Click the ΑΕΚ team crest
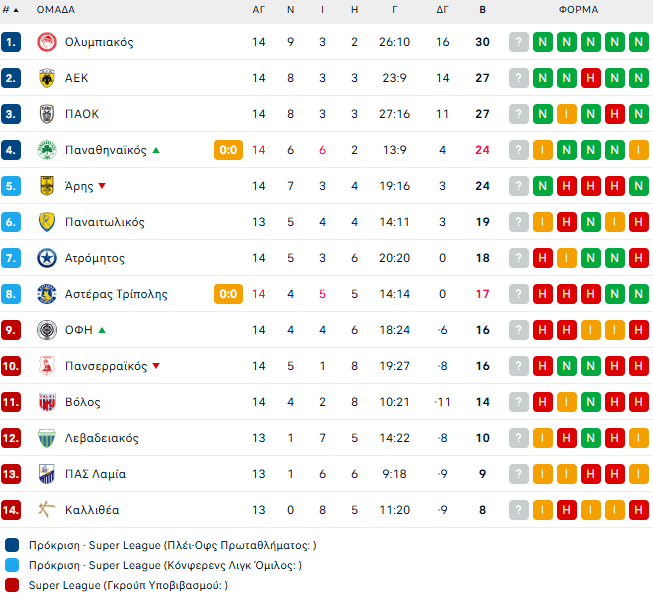 coord(45,78)
